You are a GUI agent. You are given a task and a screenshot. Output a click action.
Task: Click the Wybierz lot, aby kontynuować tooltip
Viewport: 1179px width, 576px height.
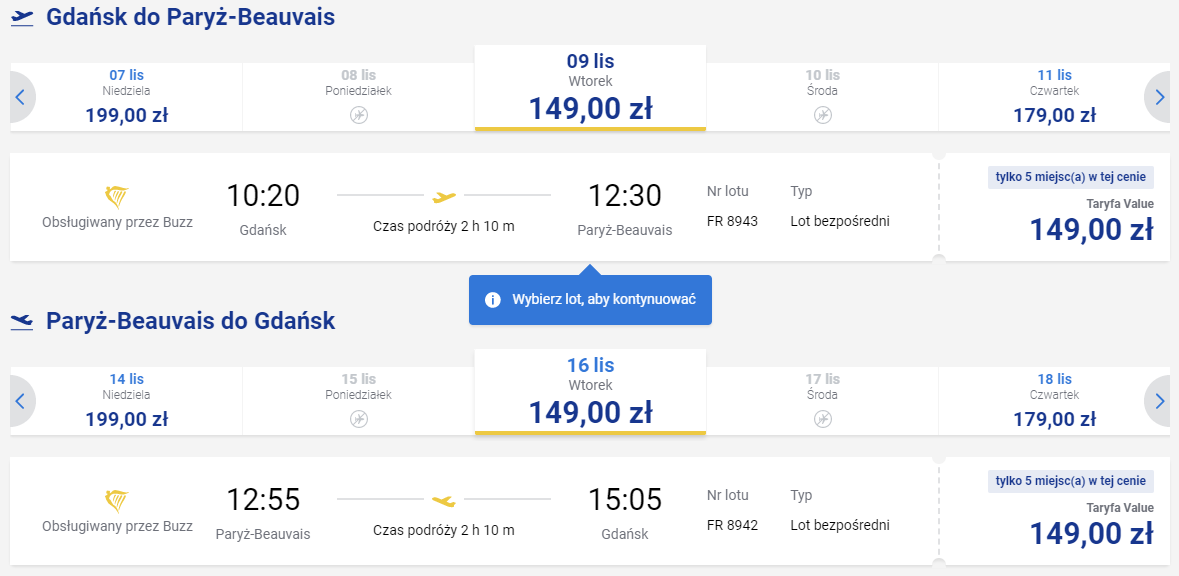click(x=590, y=300)
